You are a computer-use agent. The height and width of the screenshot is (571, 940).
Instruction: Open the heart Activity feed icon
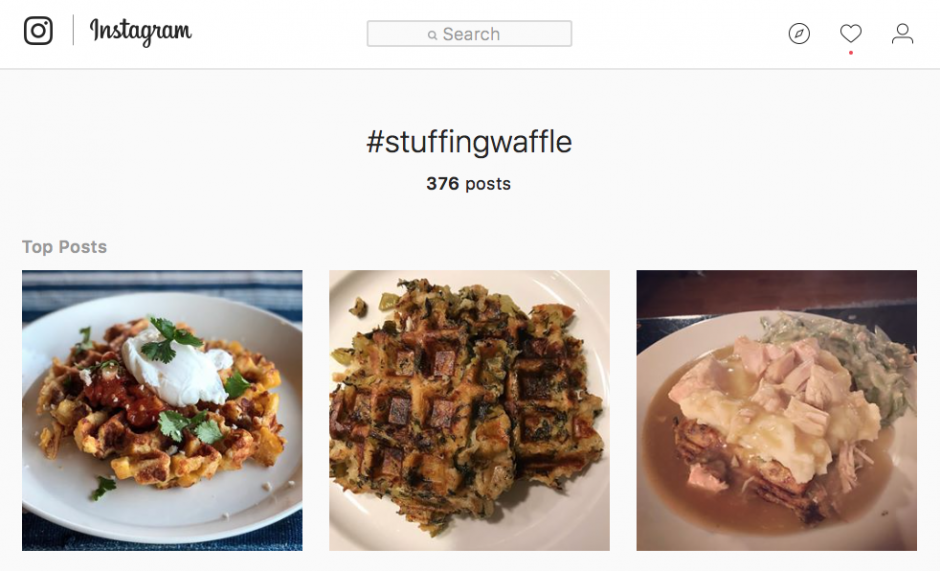[x=851, y=34]
